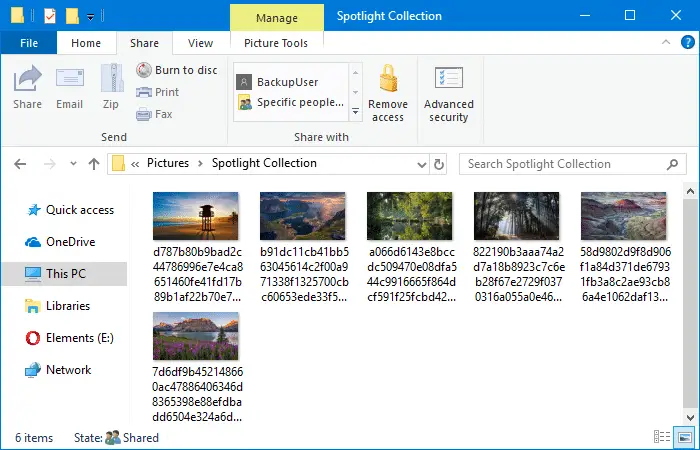Viewport: 700px width, 450px height.
Task: Expand the recent locations dropdown arrow
Action: [73, 164]
